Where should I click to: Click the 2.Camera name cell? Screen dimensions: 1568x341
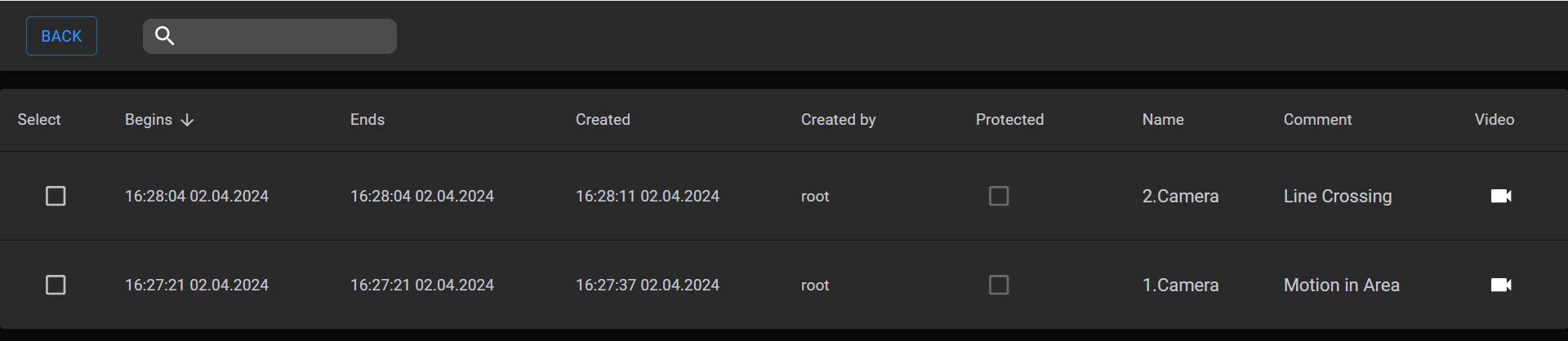point(1180,196)
